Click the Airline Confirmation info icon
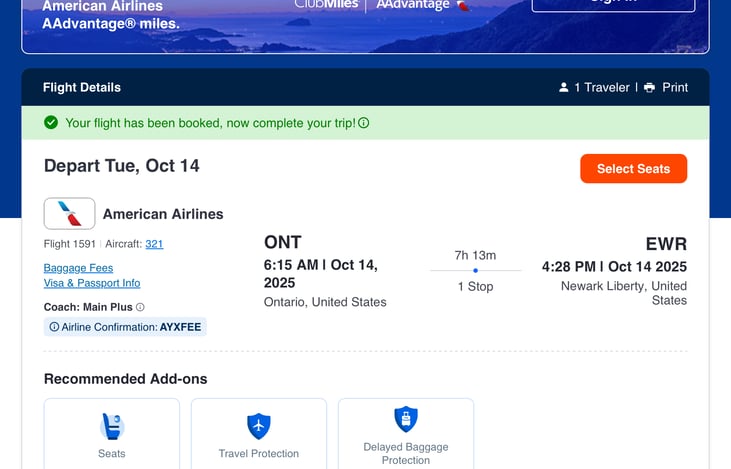The width and height of the screenshot is (731, 469). click(x=54, y=327)
